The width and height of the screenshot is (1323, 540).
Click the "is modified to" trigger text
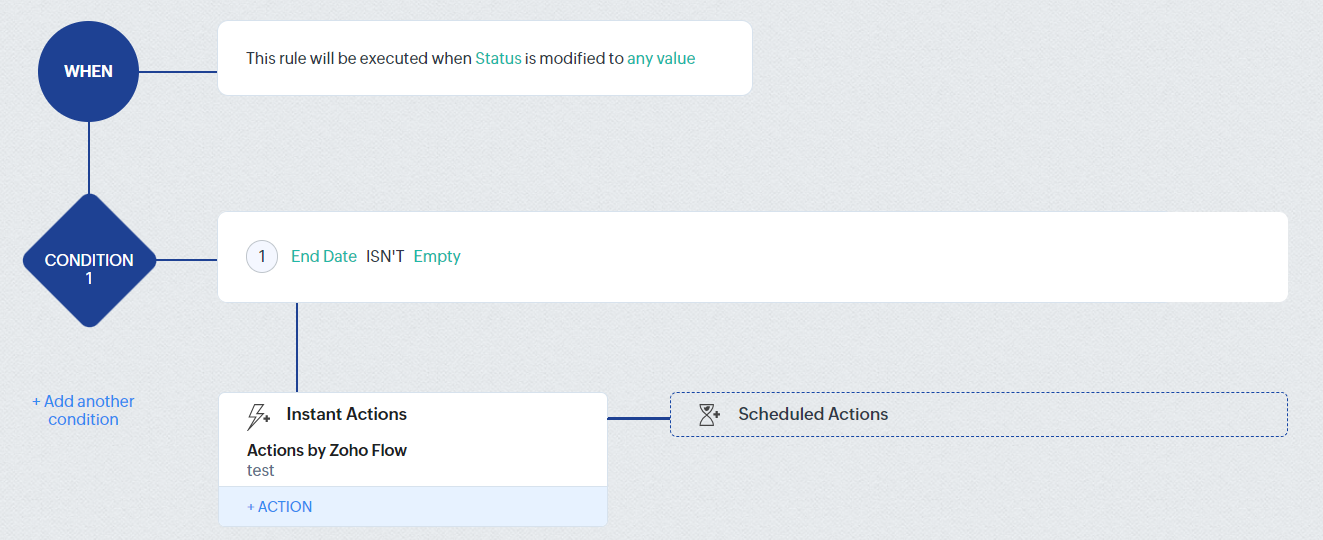coord(574,58)
